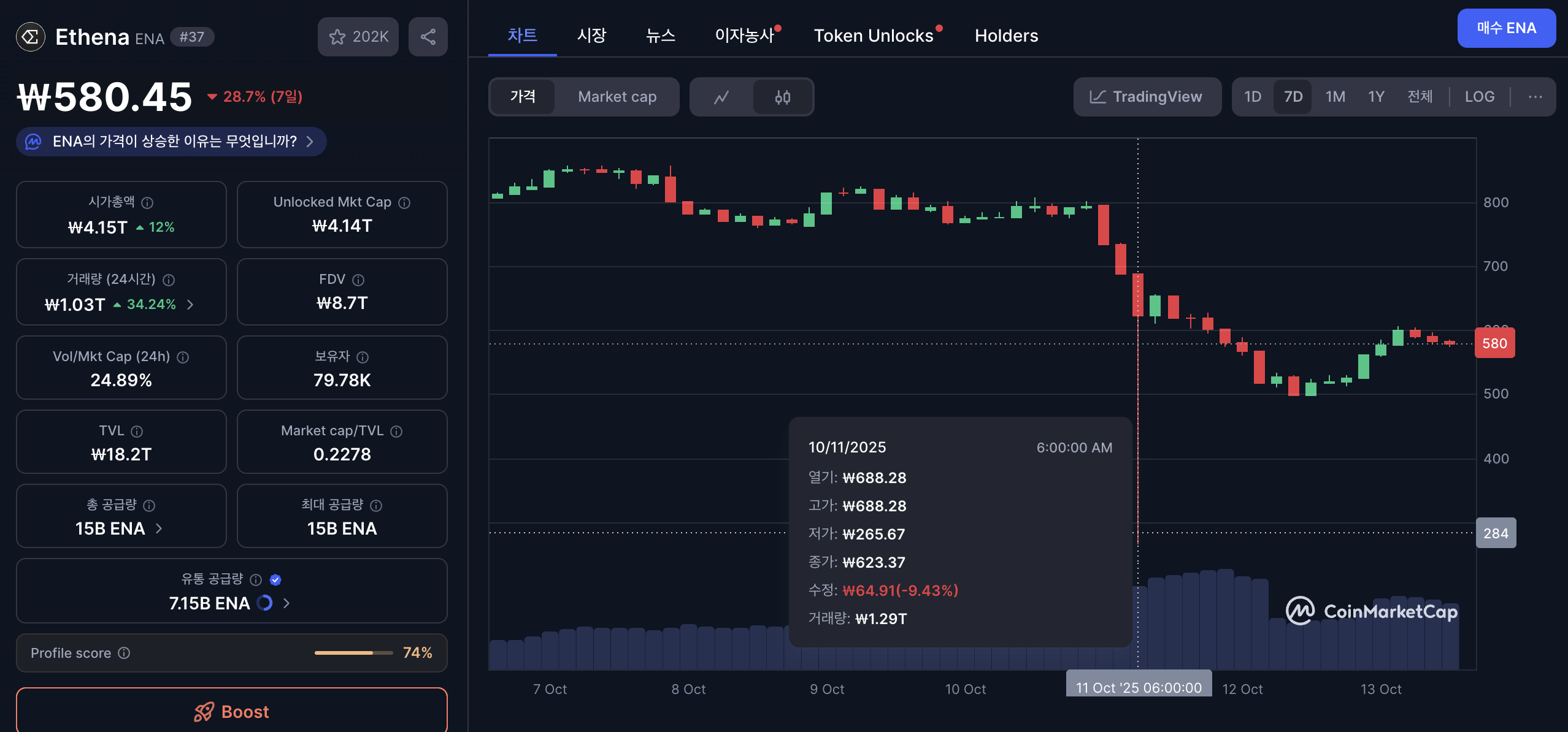Switch to the Holders tab
The width and height of the screenshot is (1568, 732).
(1006, 36)
